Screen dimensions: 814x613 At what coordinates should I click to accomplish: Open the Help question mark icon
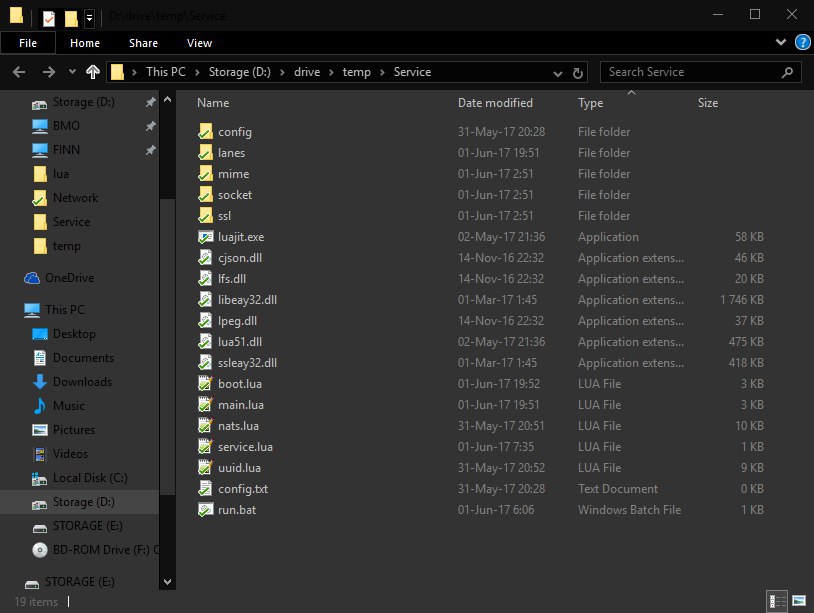tap(801, 43)
